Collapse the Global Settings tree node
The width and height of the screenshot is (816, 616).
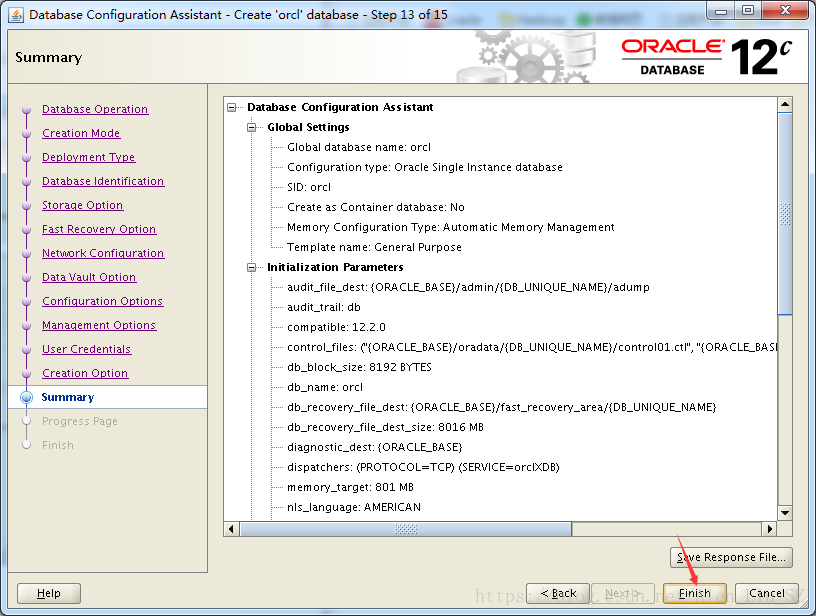point(252,127)
